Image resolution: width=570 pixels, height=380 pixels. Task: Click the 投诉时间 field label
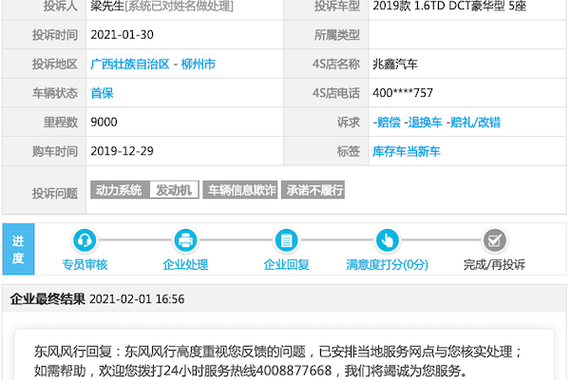(x=55, y=35)
